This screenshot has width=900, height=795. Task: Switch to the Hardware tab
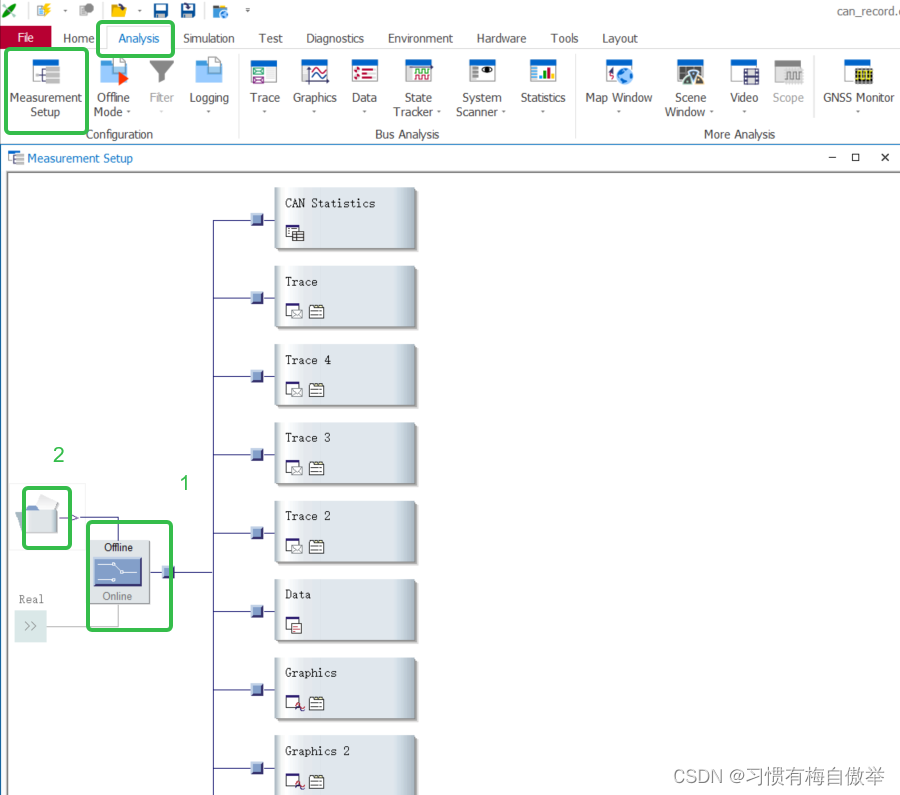(x=502, y=38)
